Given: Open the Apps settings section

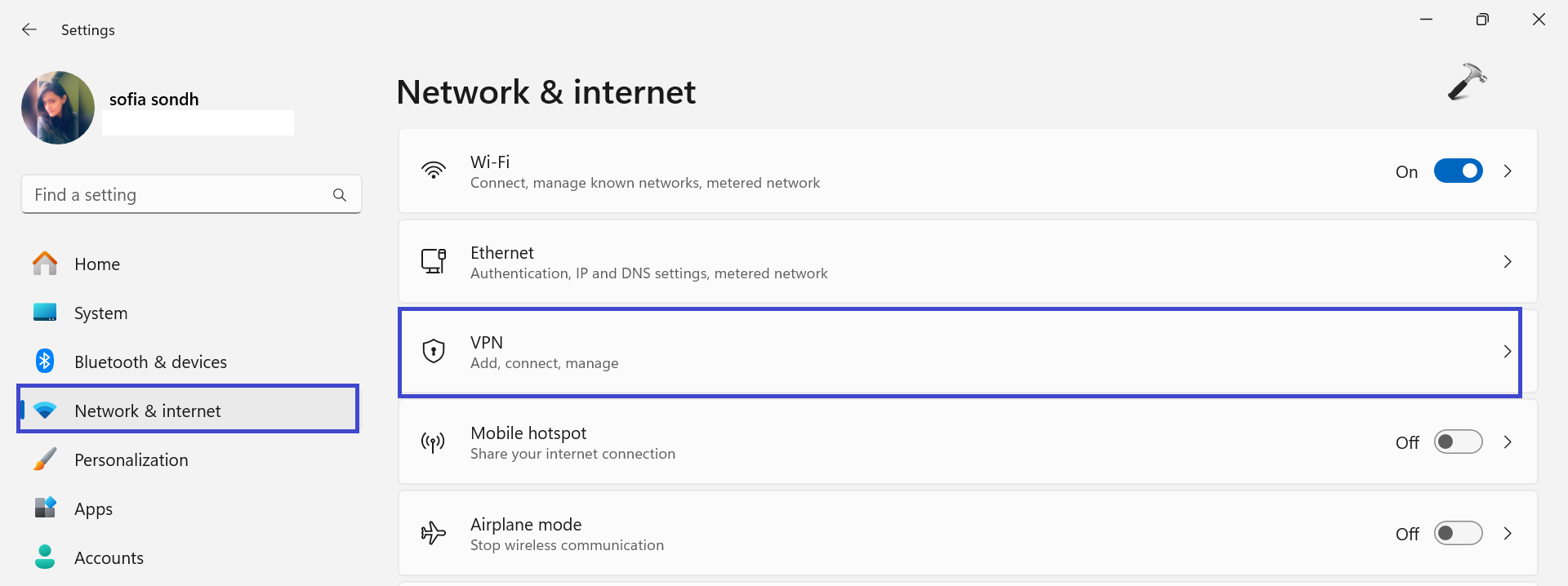Looking at the screenshot, I should (93, 509).
